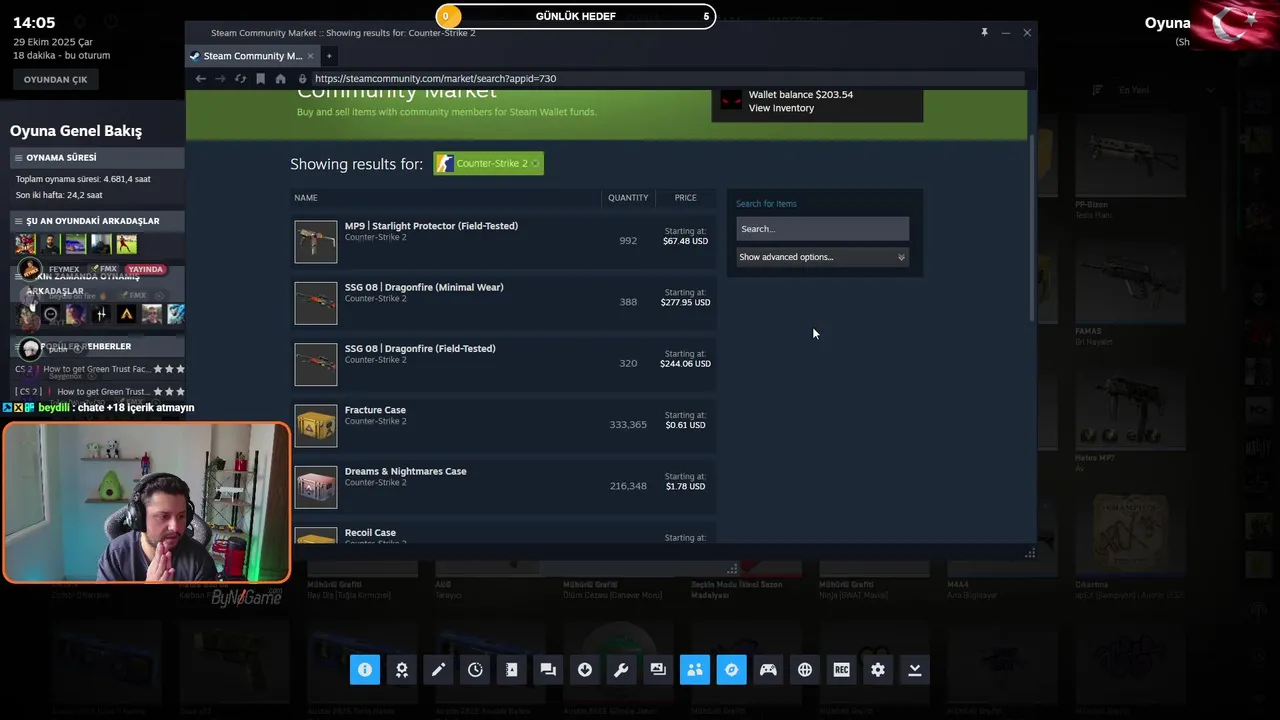
Task: Open the first Green Trust Factor guide
Action: click(x=99, y=369)
